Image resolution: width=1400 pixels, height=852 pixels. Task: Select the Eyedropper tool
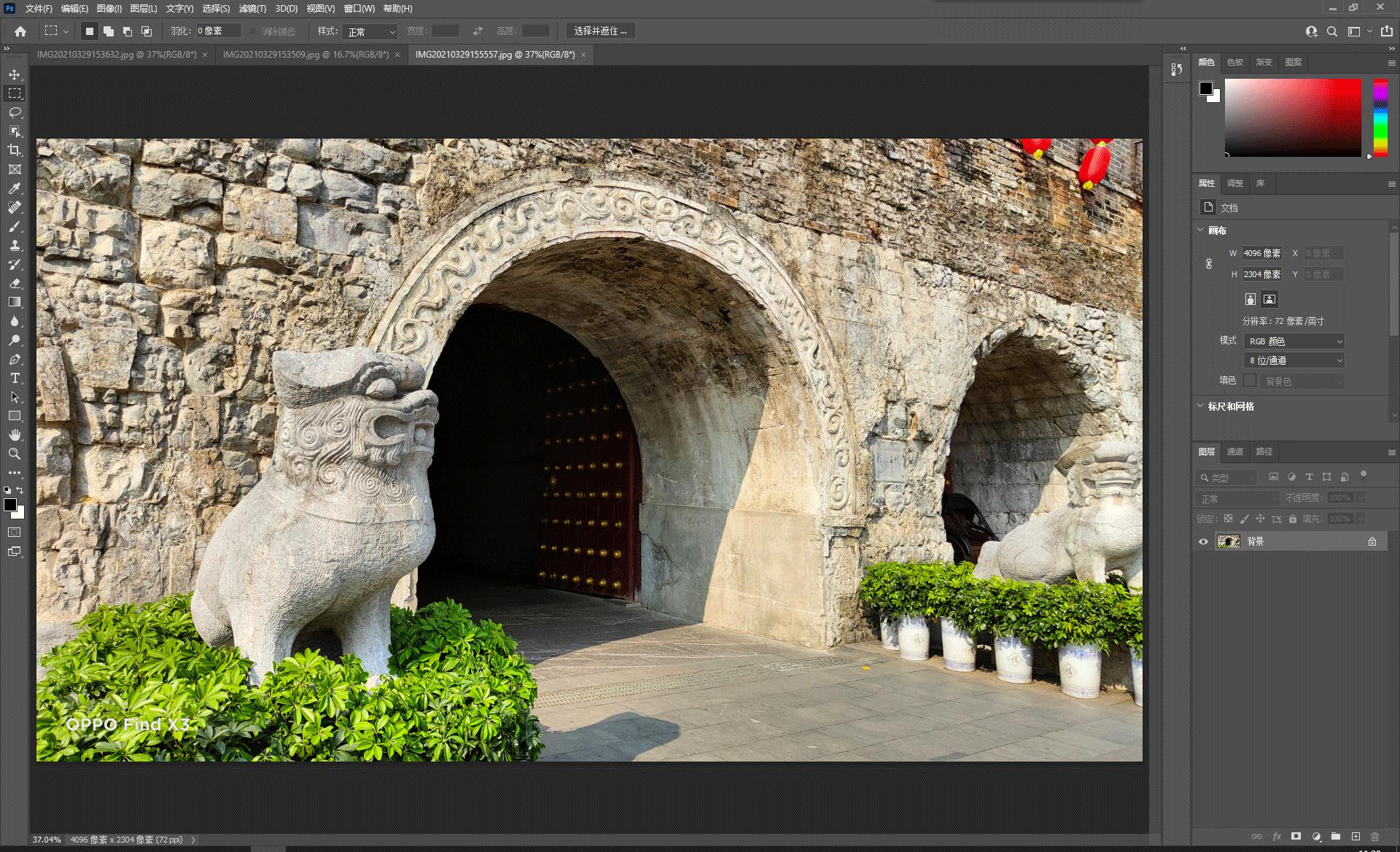tap(15, 188)
